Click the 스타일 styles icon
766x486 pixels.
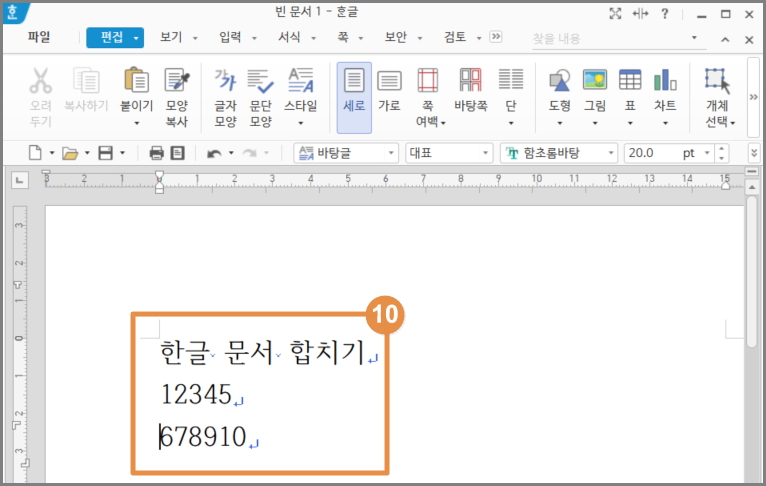coord(300,80)
